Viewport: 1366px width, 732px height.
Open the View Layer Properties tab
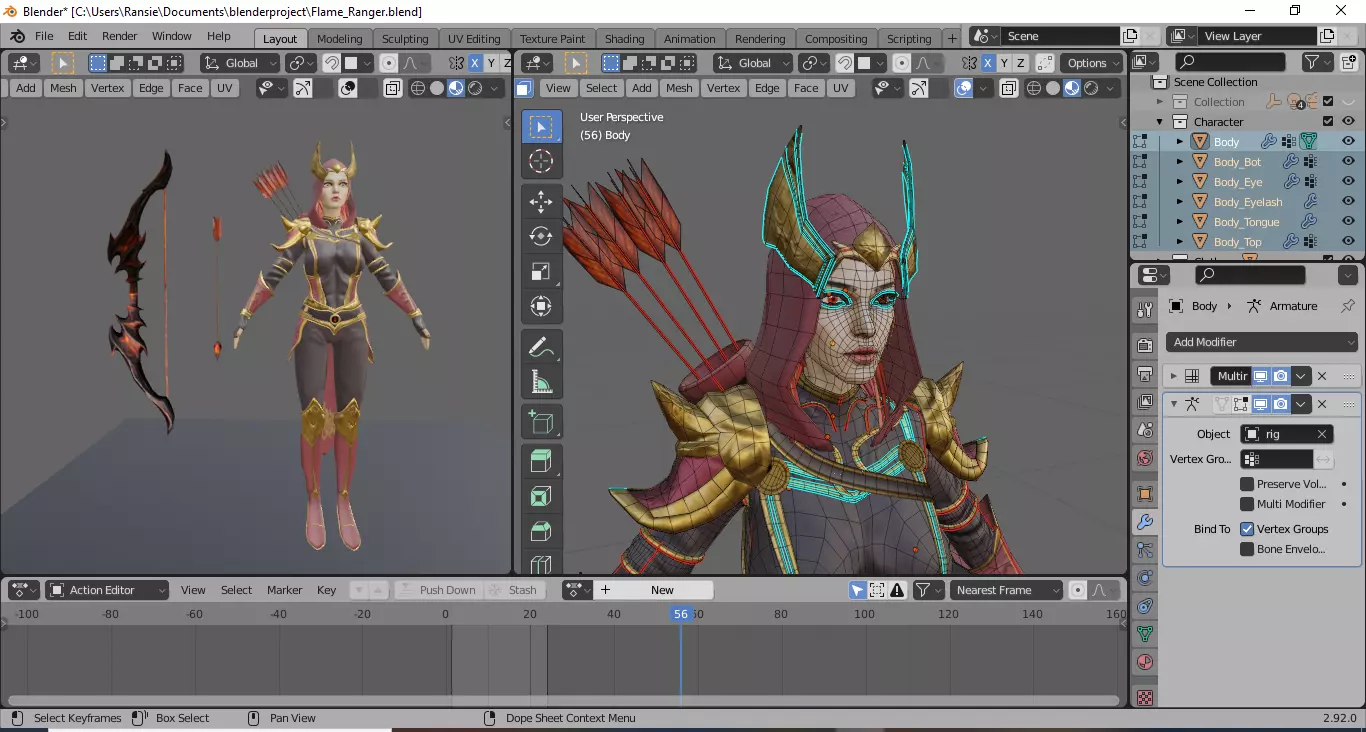[1145, 401]
